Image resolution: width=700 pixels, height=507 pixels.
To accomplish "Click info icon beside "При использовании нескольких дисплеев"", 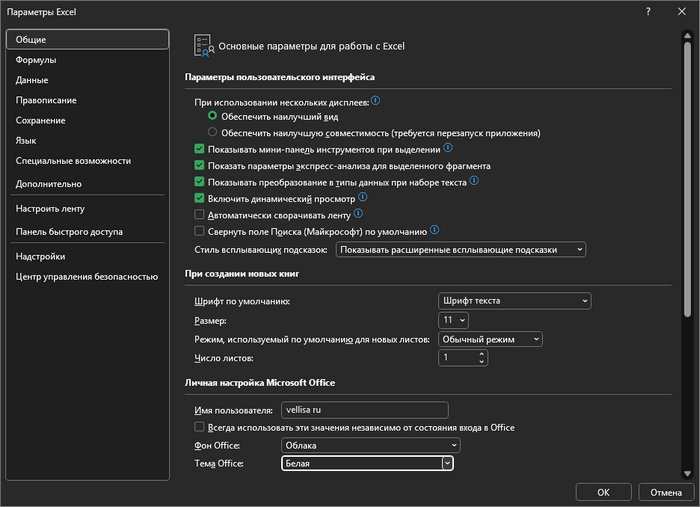I will [x=376, y=101].
